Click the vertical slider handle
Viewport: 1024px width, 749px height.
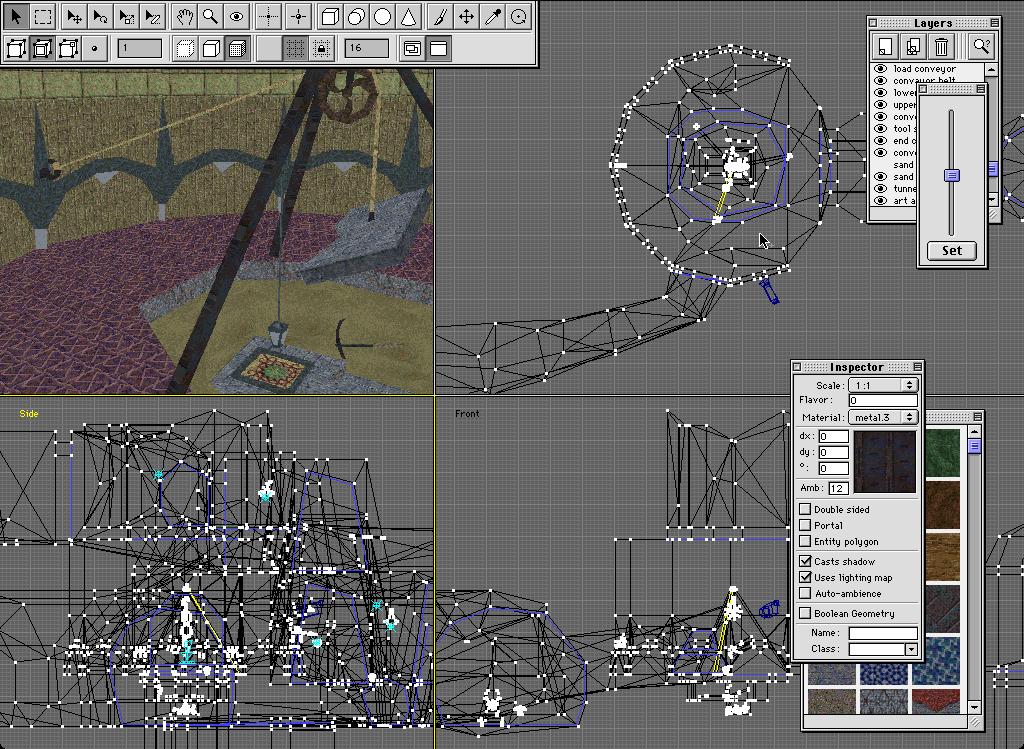point(951,175)
